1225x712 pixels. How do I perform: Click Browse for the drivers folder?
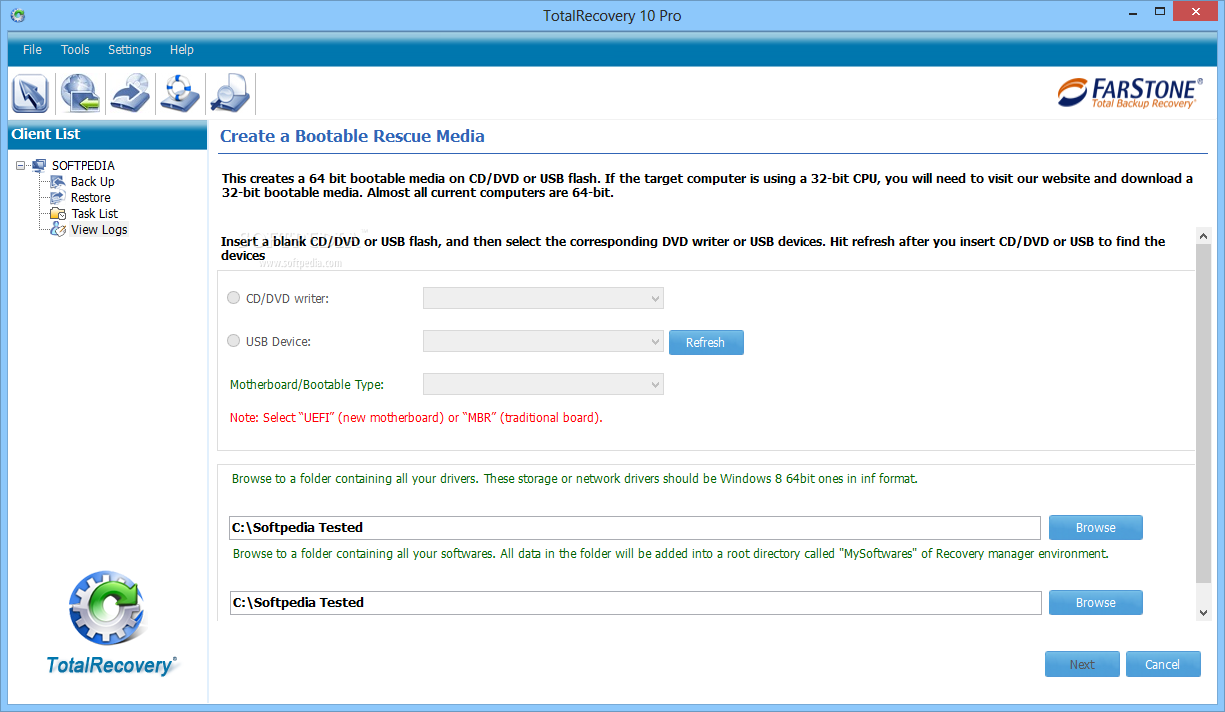[x=1095, y=527]
